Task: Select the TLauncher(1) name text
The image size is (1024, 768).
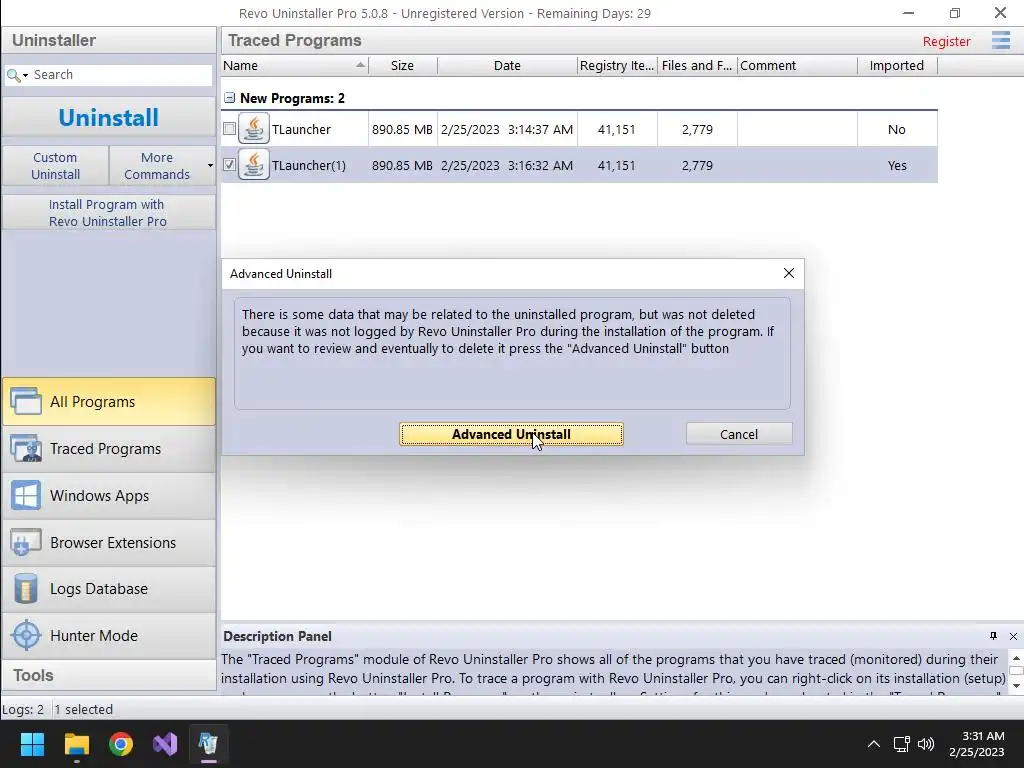Action: point(309,165)
